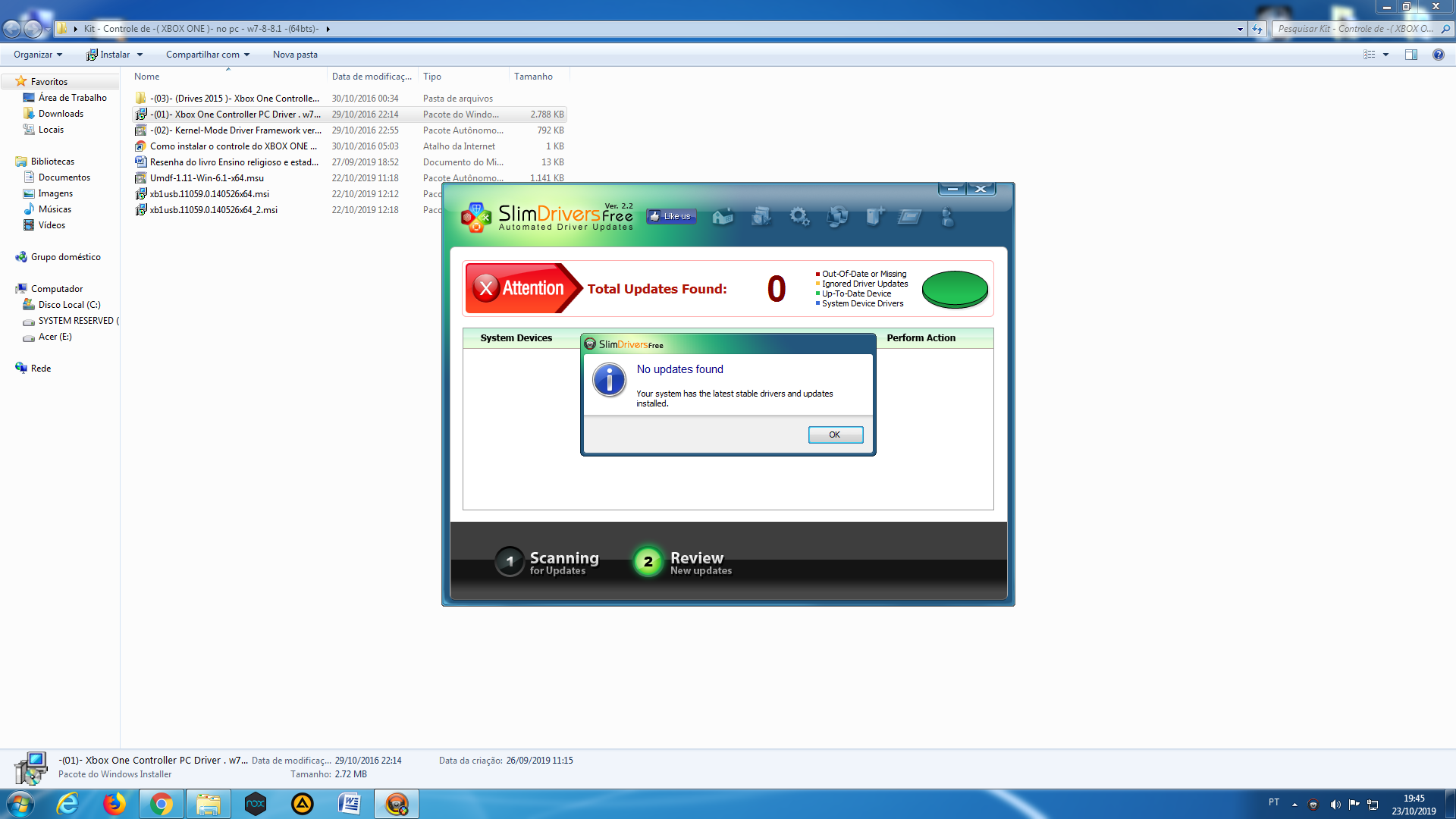The image size is (1456, 819).
Task: Open the Compartilhar com dropdown
Action: tap(208, 55)
